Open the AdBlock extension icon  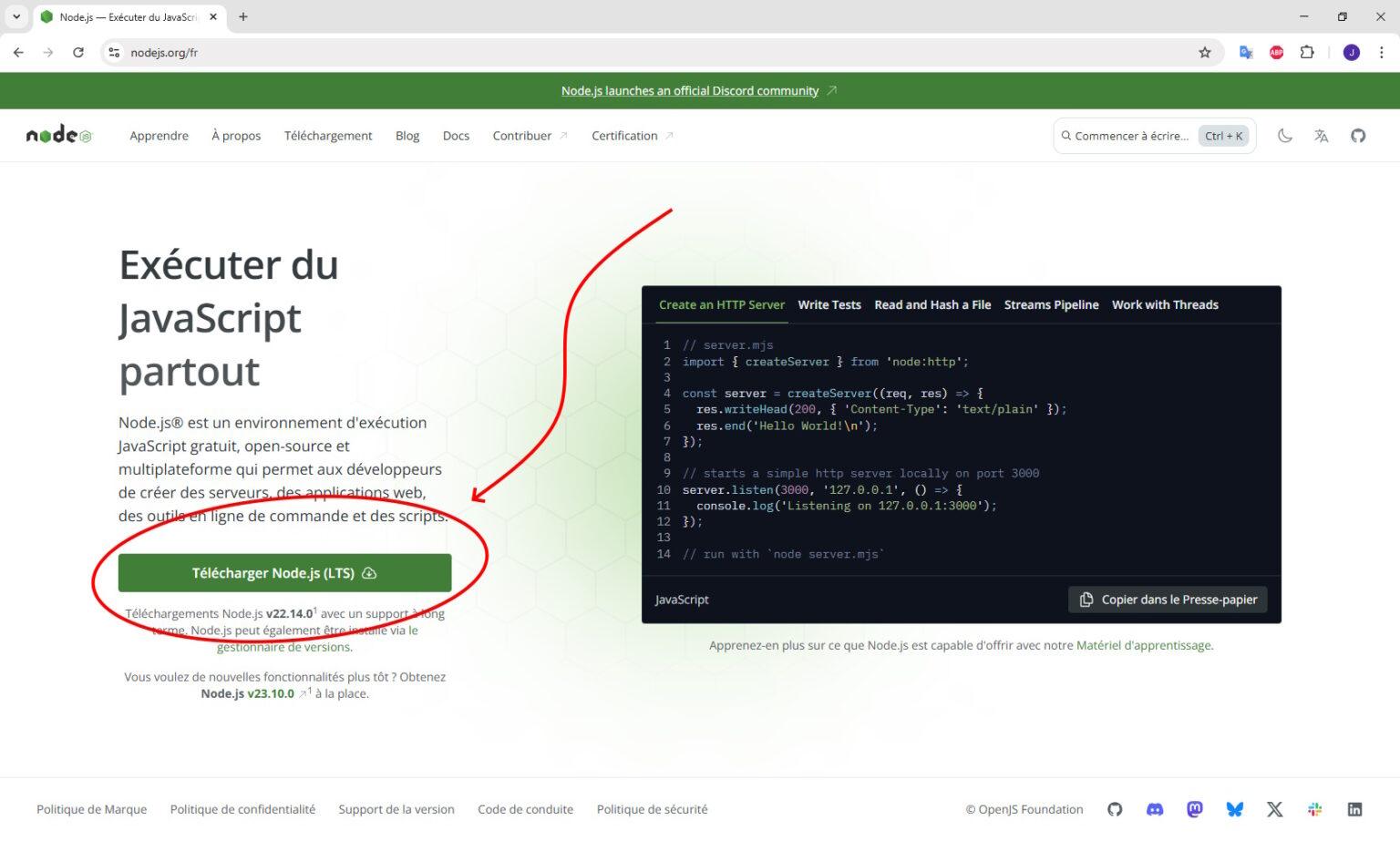(1276, 52)
